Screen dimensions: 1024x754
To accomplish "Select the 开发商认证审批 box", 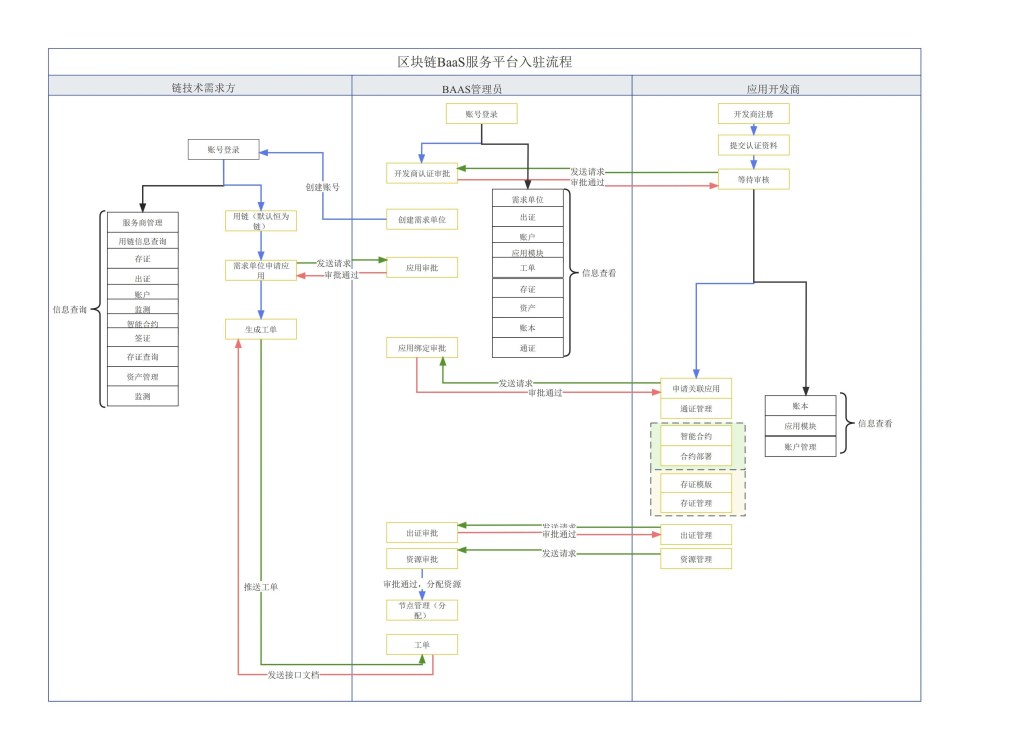I will pyautogui.click(x=421, y=174).
